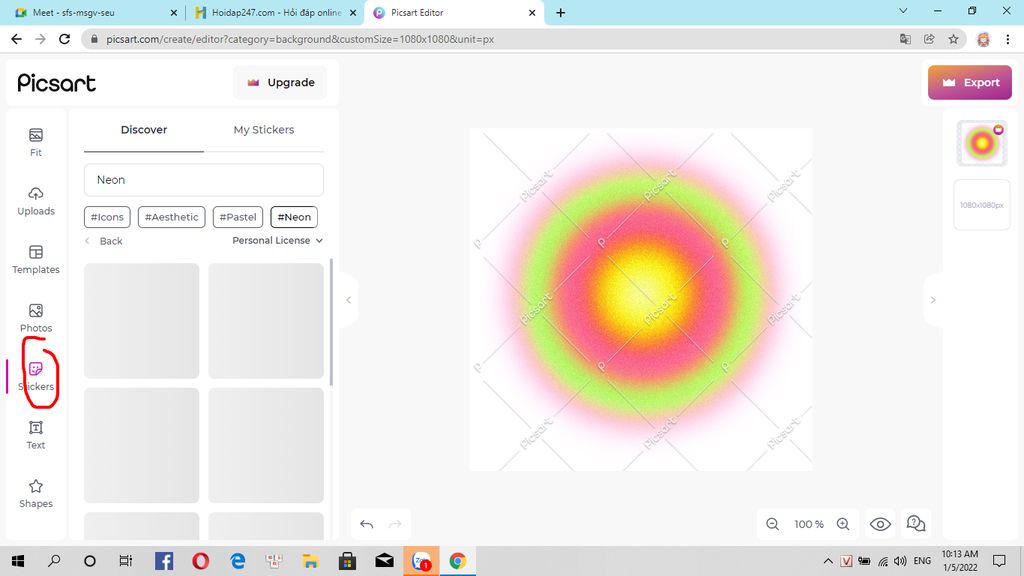This screenshot has height=576, width=1024.
Task: Select the Stickers tool
Action: tap(35, 377)
